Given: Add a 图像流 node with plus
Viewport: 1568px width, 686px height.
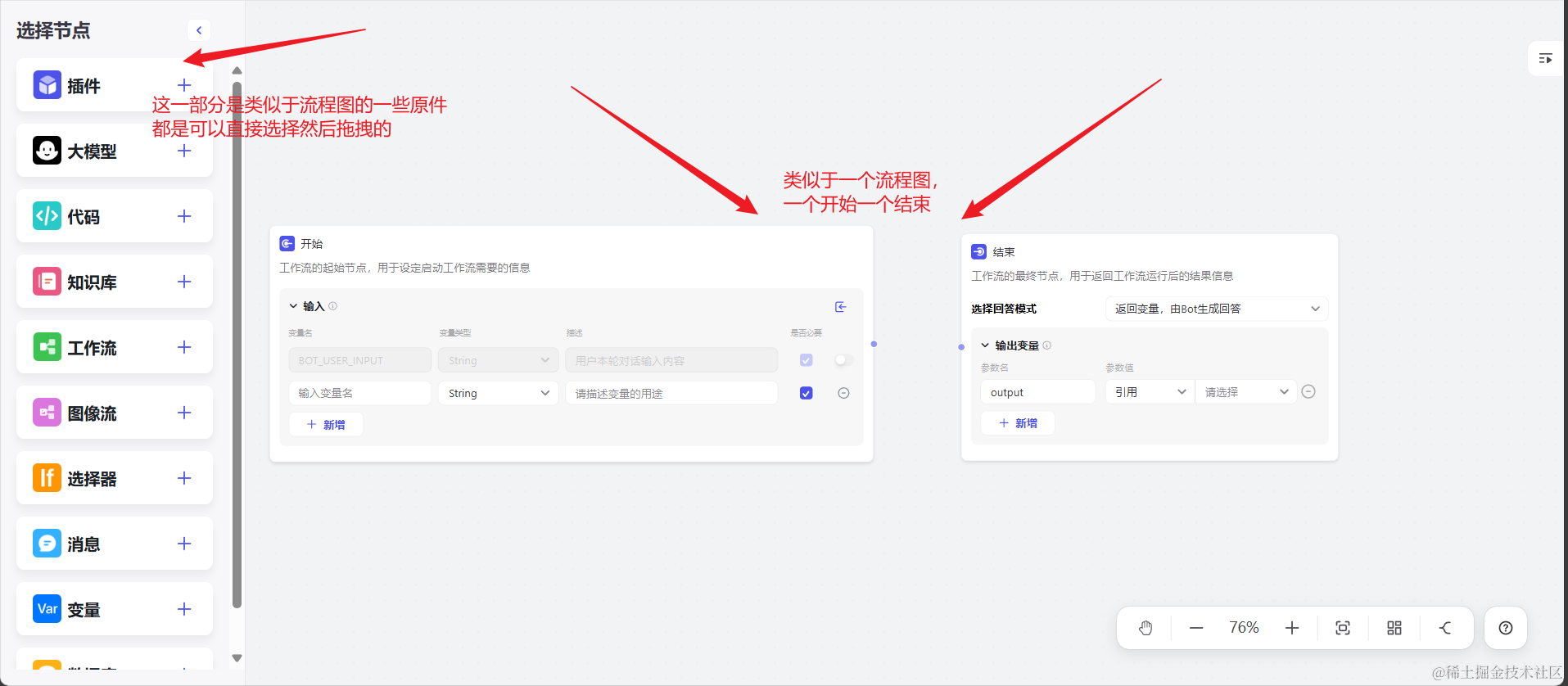Looking at the screenshot, I should (184, 413).
